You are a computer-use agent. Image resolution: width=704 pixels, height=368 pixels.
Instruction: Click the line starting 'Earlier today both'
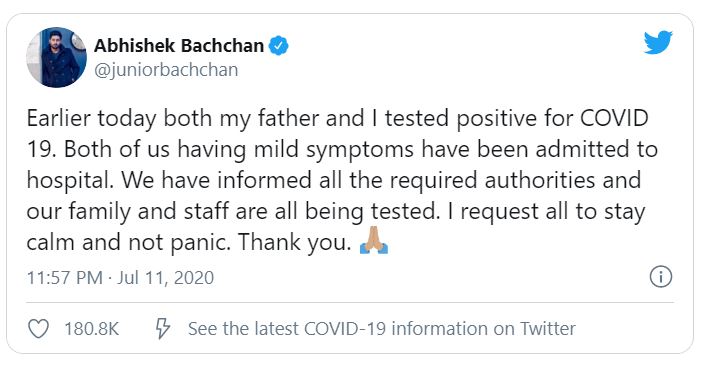pos(338,119)
